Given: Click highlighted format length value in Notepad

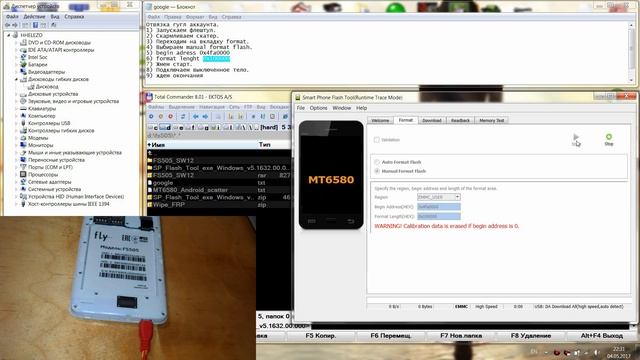Looking at the screenshot, I should [216, 59].
